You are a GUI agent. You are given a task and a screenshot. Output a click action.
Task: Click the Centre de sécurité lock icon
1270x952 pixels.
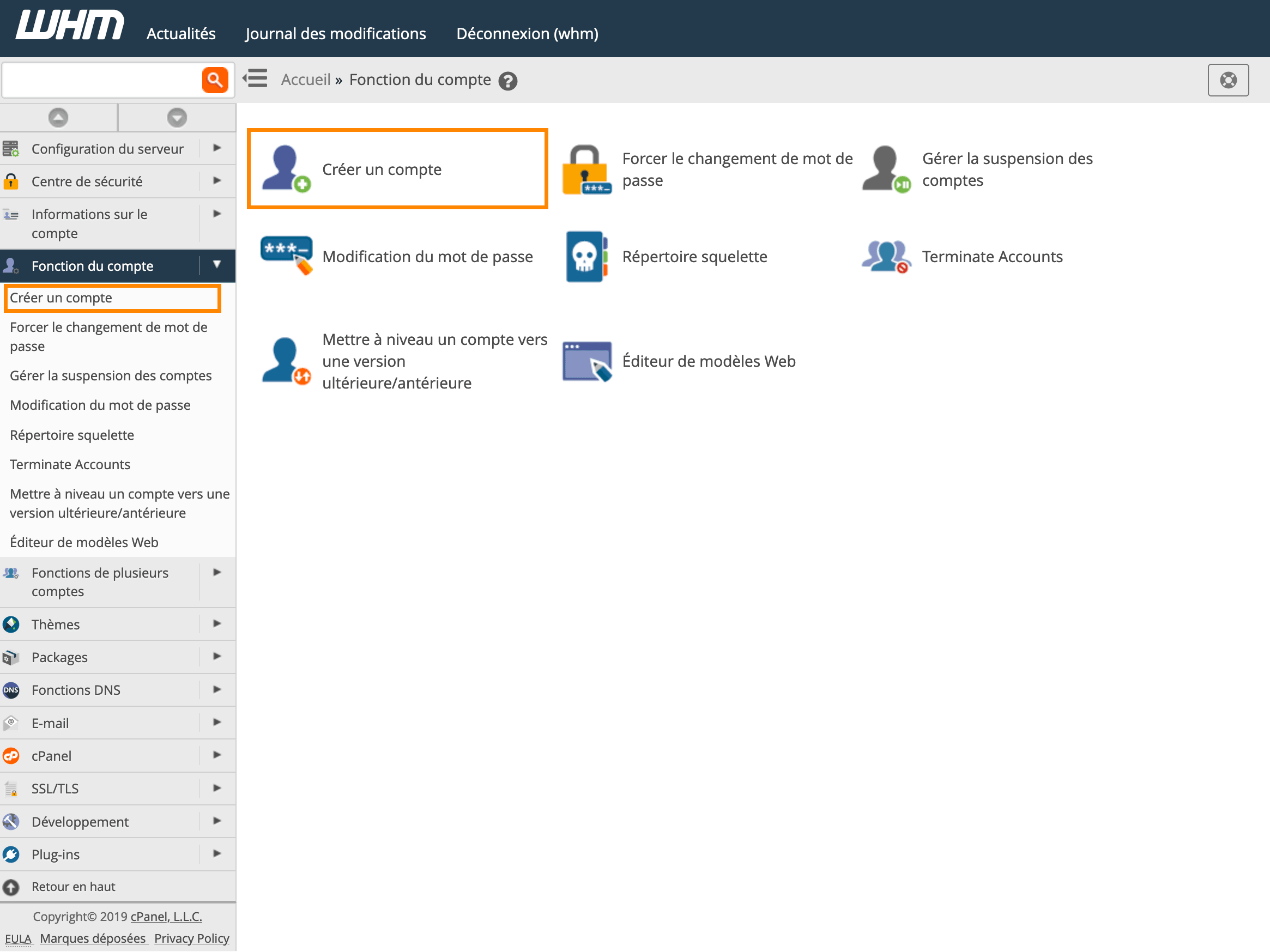click(11, 181)
